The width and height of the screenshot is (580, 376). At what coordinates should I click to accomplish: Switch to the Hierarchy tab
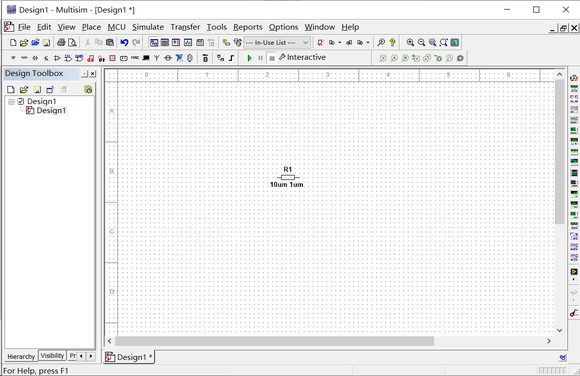[21, 356]
